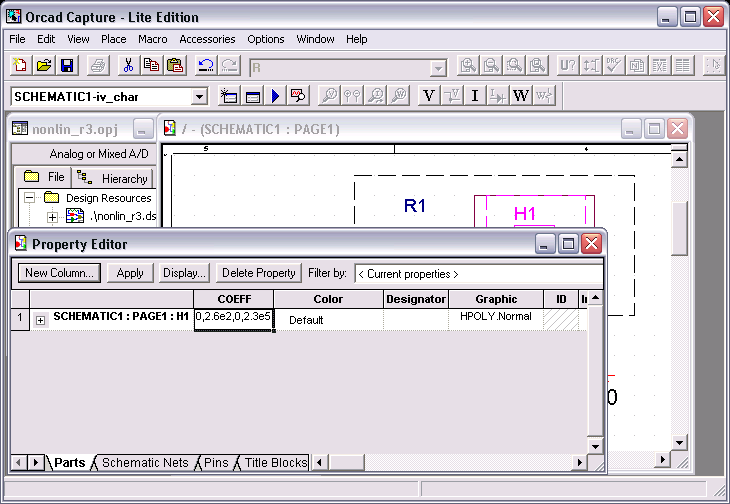Open SCHEMATIC1-iv_char profile dropdown
Screen dimensions: 730x504
tap(199, 97)
